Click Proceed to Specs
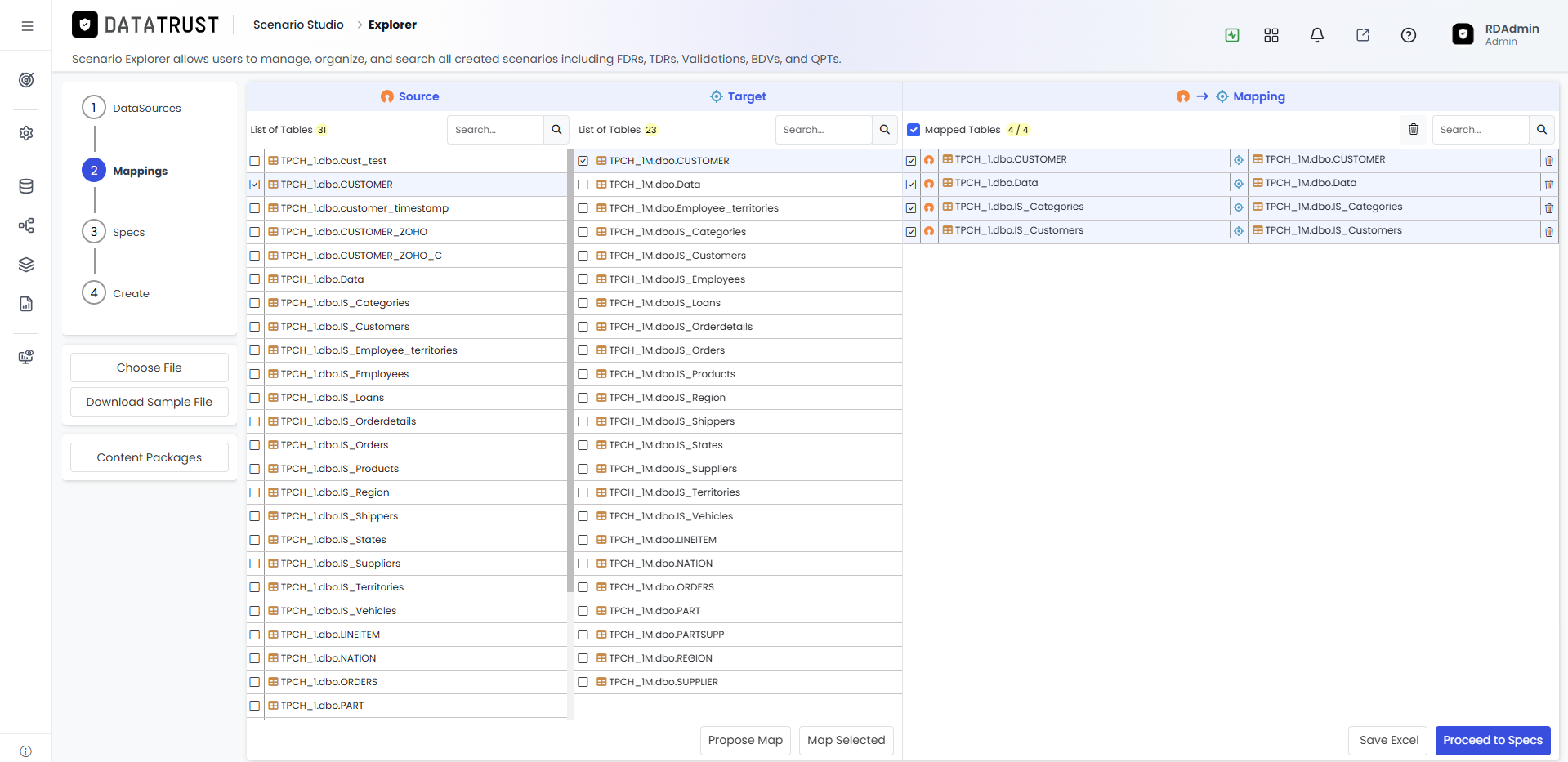 point(1493,740)
